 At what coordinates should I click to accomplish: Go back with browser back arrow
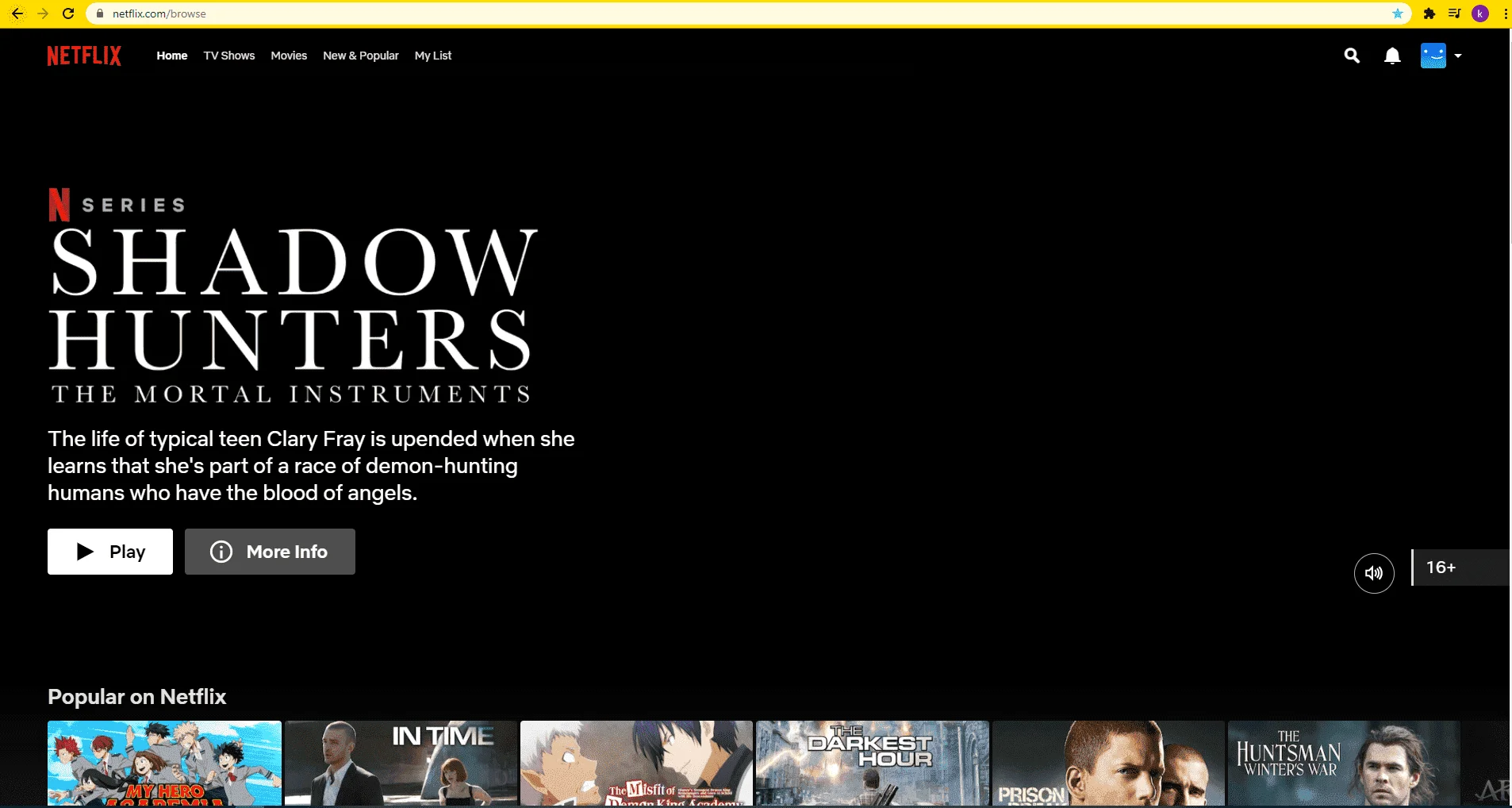pyautogui.click(x=17, y=13)
